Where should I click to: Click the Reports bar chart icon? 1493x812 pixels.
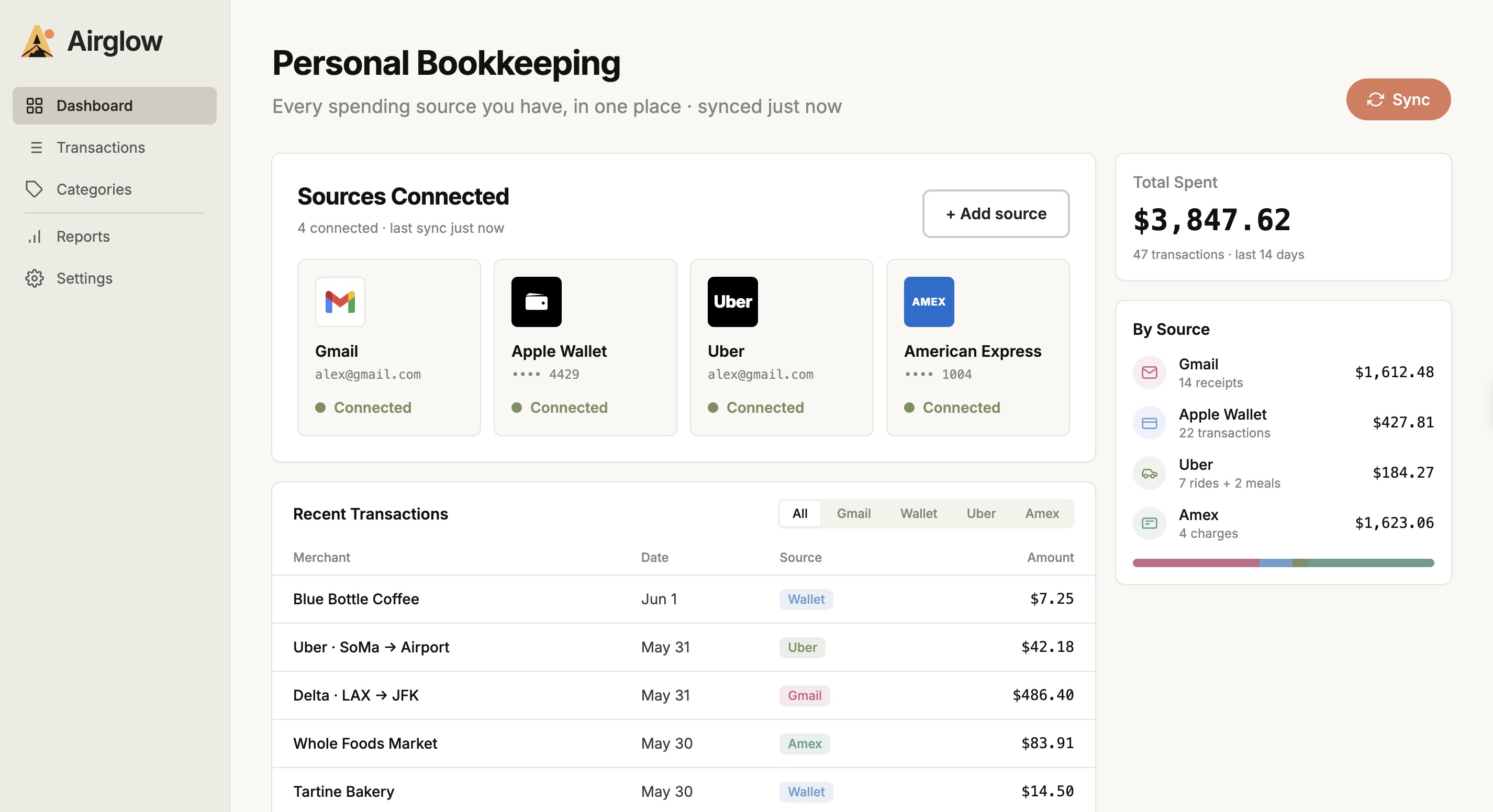pos(35,236)
